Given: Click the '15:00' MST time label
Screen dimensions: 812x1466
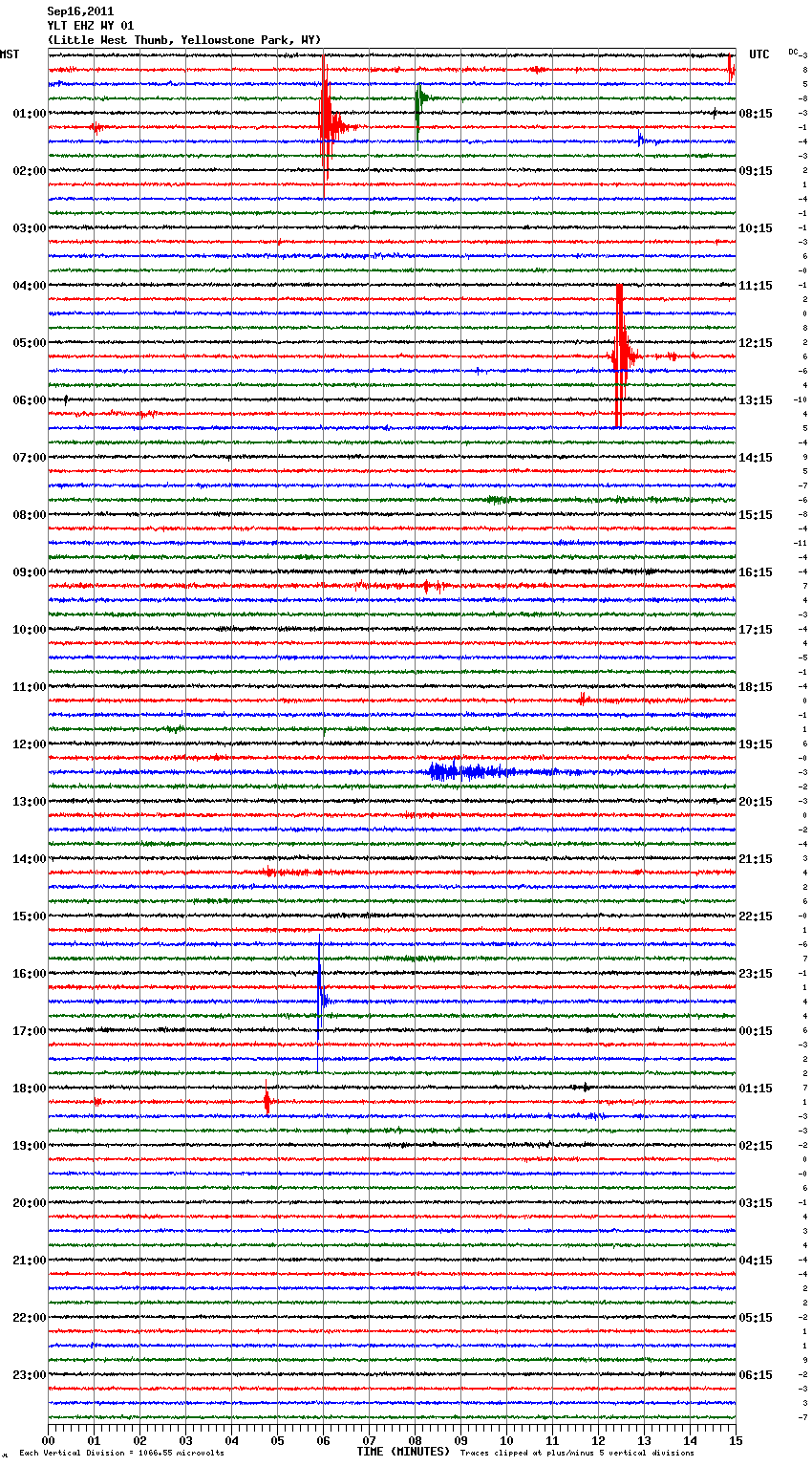Looking at the screenshot, I should [x=29, y=916].
